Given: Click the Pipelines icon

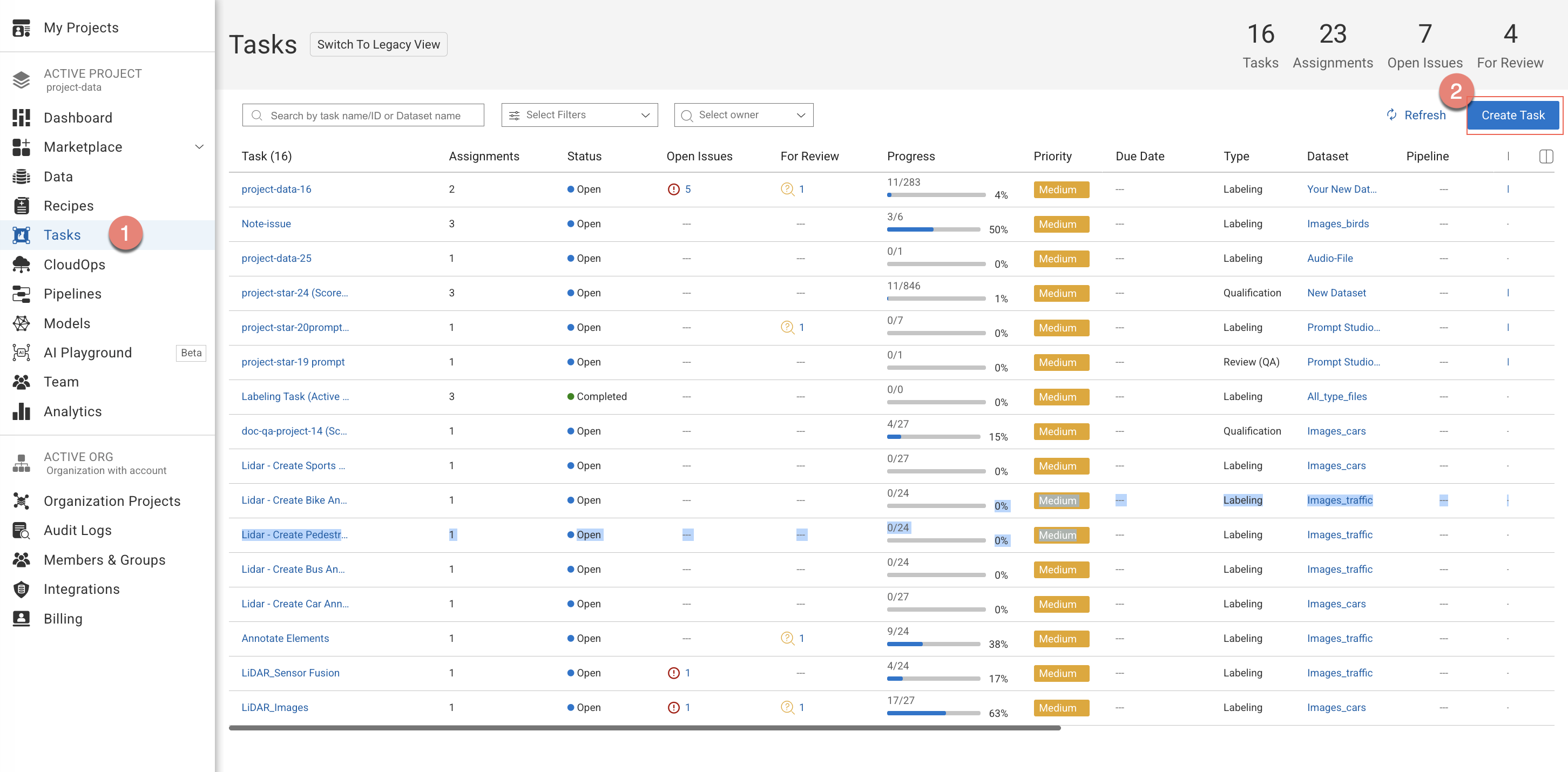Looking at the screenshot, I should 21,294.
